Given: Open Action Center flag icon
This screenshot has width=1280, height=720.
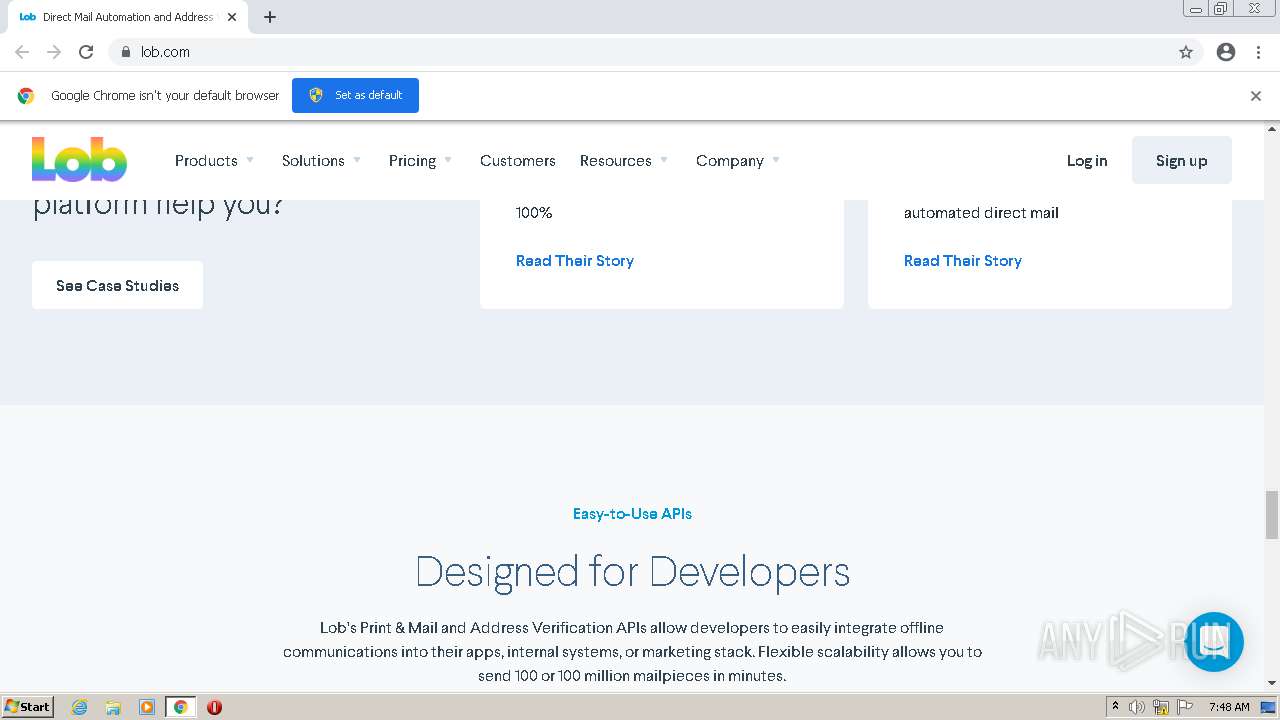Looking at the screenshot, I should 1184,707.
